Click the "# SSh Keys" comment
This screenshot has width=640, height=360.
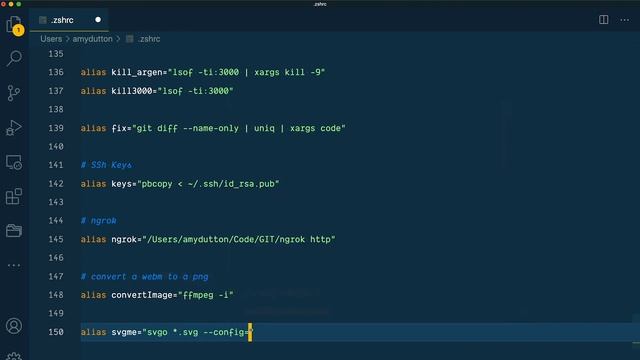[106, 165]
